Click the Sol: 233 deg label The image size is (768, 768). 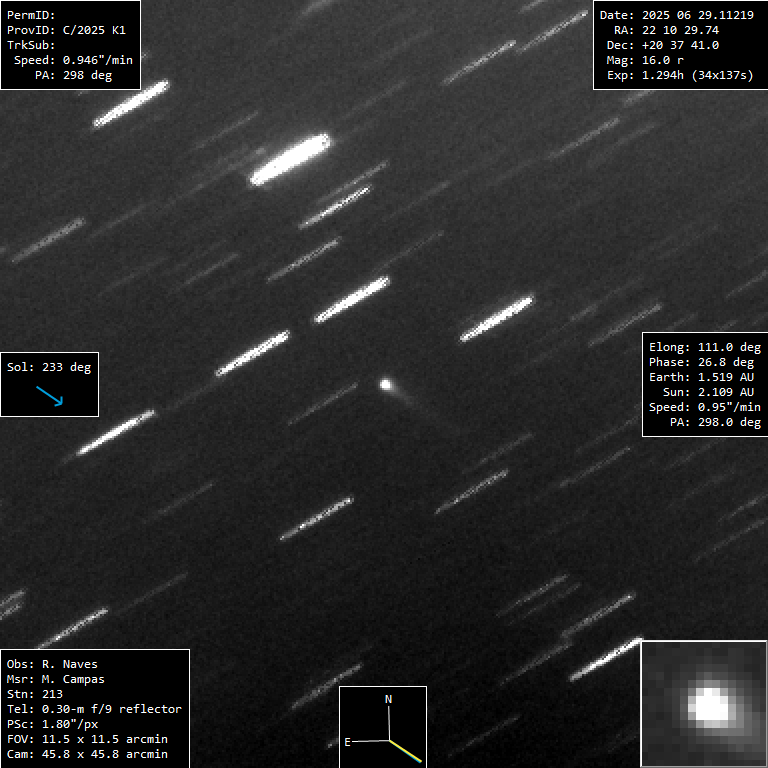point(49,367)
